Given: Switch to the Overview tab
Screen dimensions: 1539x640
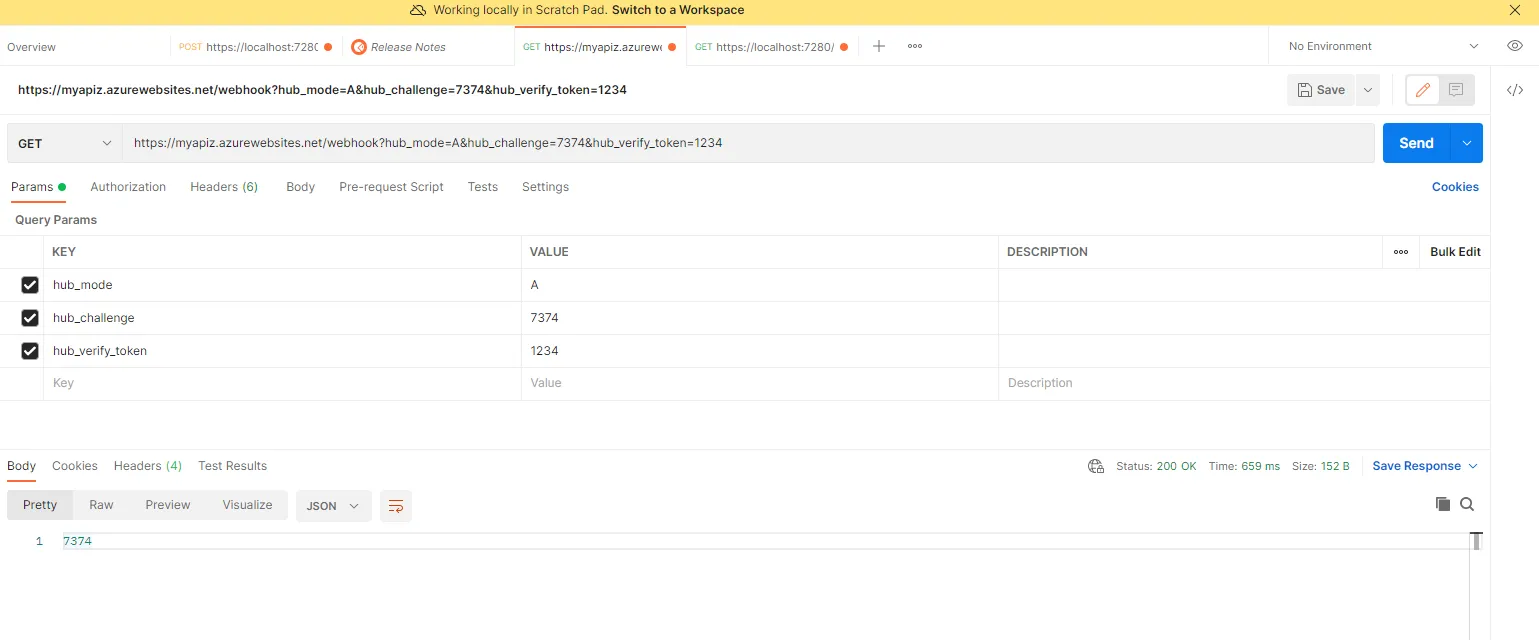Looking at the screenshot, I should coord(32,47).
